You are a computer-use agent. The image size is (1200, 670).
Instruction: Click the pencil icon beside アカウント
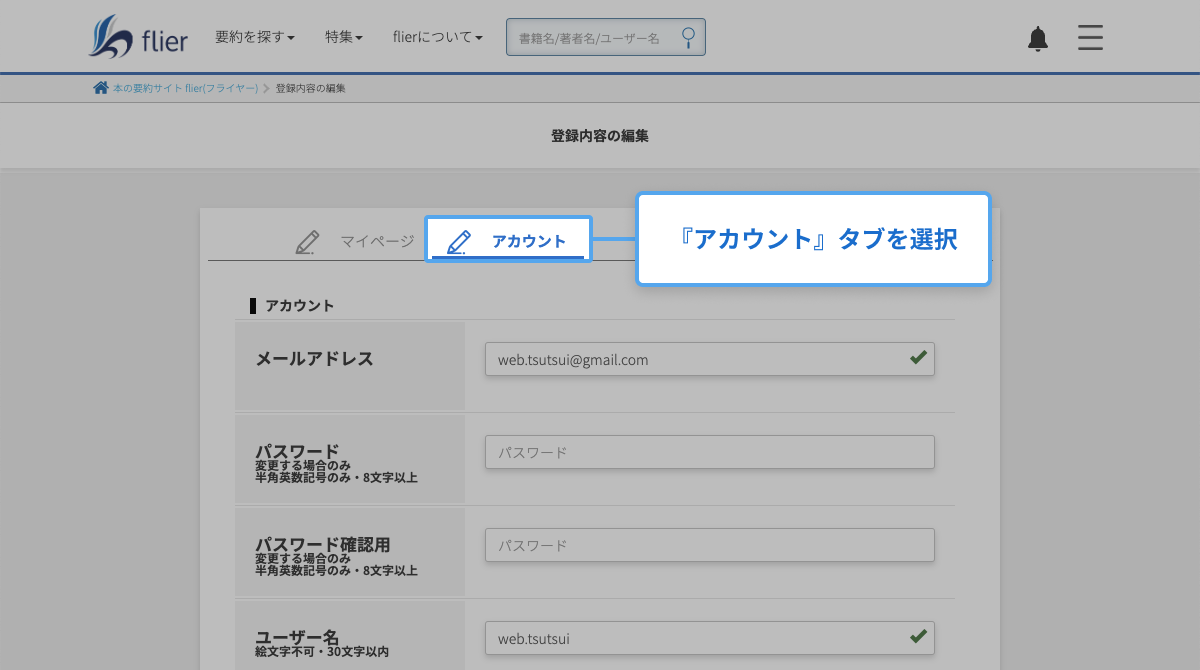459,242
